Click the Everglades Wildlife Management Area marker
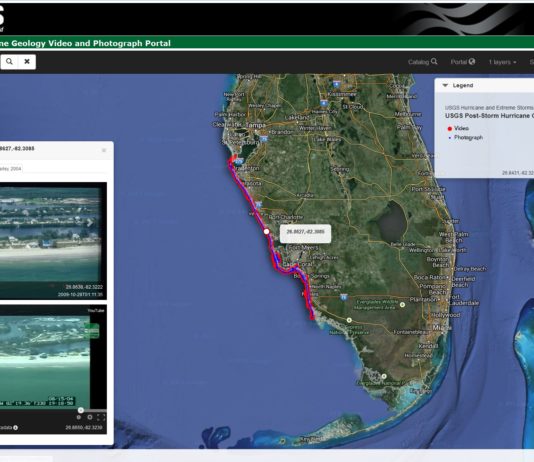The height and width of the screenshot is (462, 534). [402, 304]
